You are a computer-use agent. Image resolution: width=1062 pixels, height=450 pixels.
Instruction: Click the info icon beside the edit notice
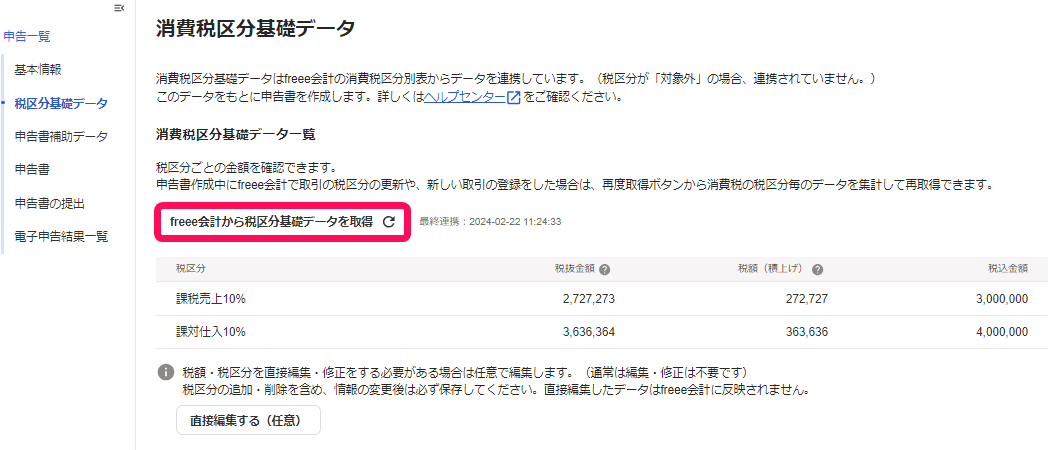[165, 372]
